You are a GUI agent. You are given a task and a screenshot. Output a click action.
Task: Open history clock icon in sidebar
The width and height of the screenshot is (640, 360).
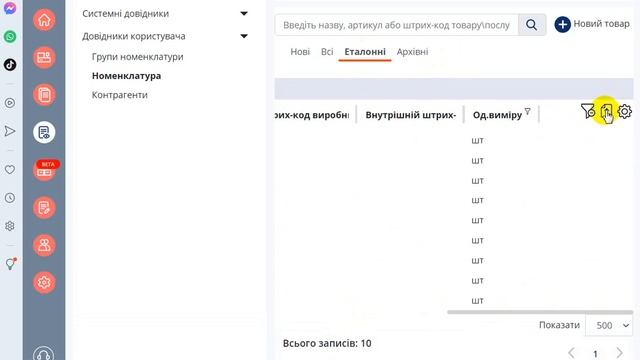click(x=10, y=198)
